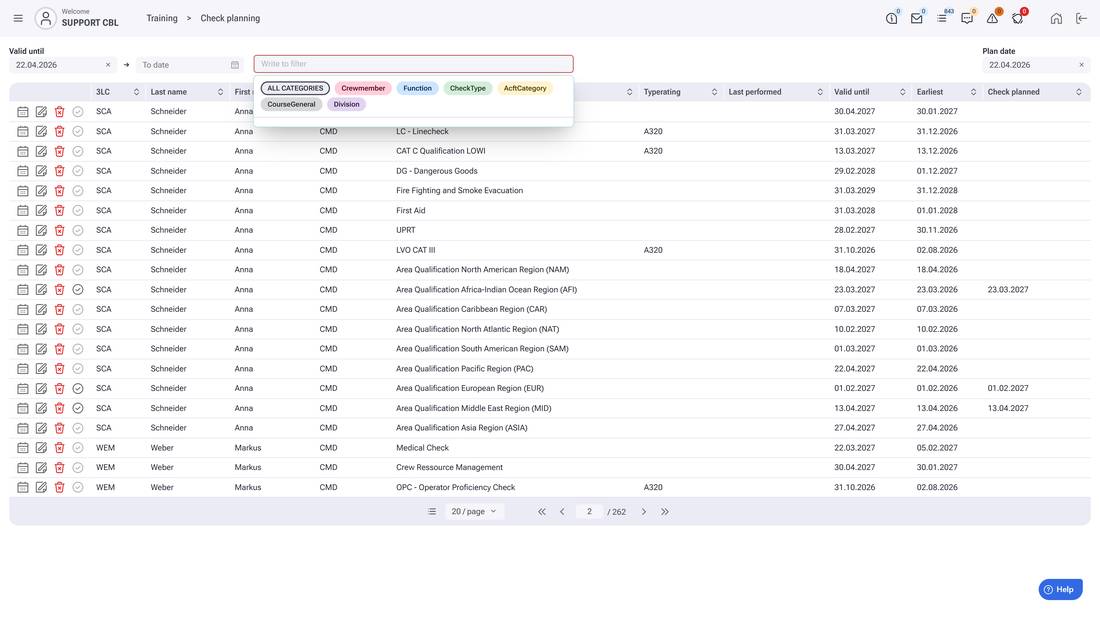Edit the First Aid row
The width and height of the screenshot is (1100, 619).
(x=41, y=211)
